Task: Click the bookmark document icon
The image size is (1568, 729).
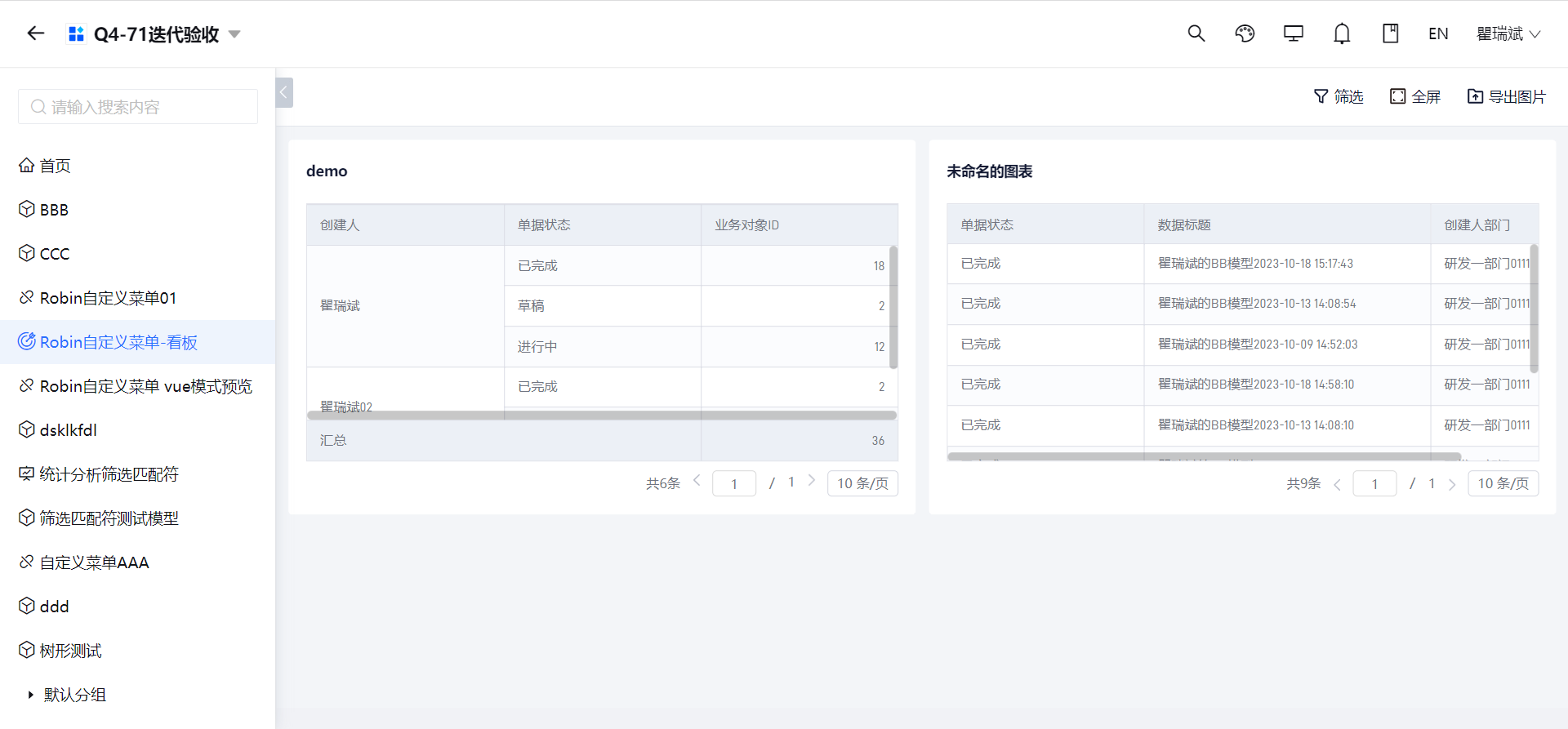Action: tap(1390, 33)
